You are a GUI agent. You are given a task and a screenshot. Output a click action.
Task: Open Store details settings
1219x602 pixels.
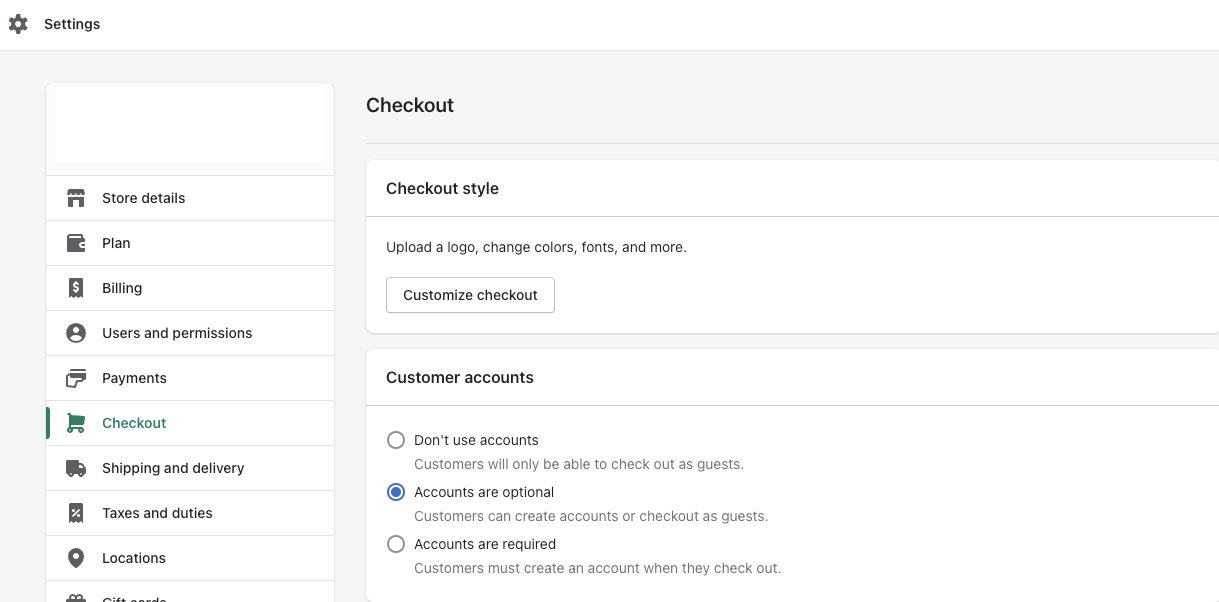click(x=143, y=197)
